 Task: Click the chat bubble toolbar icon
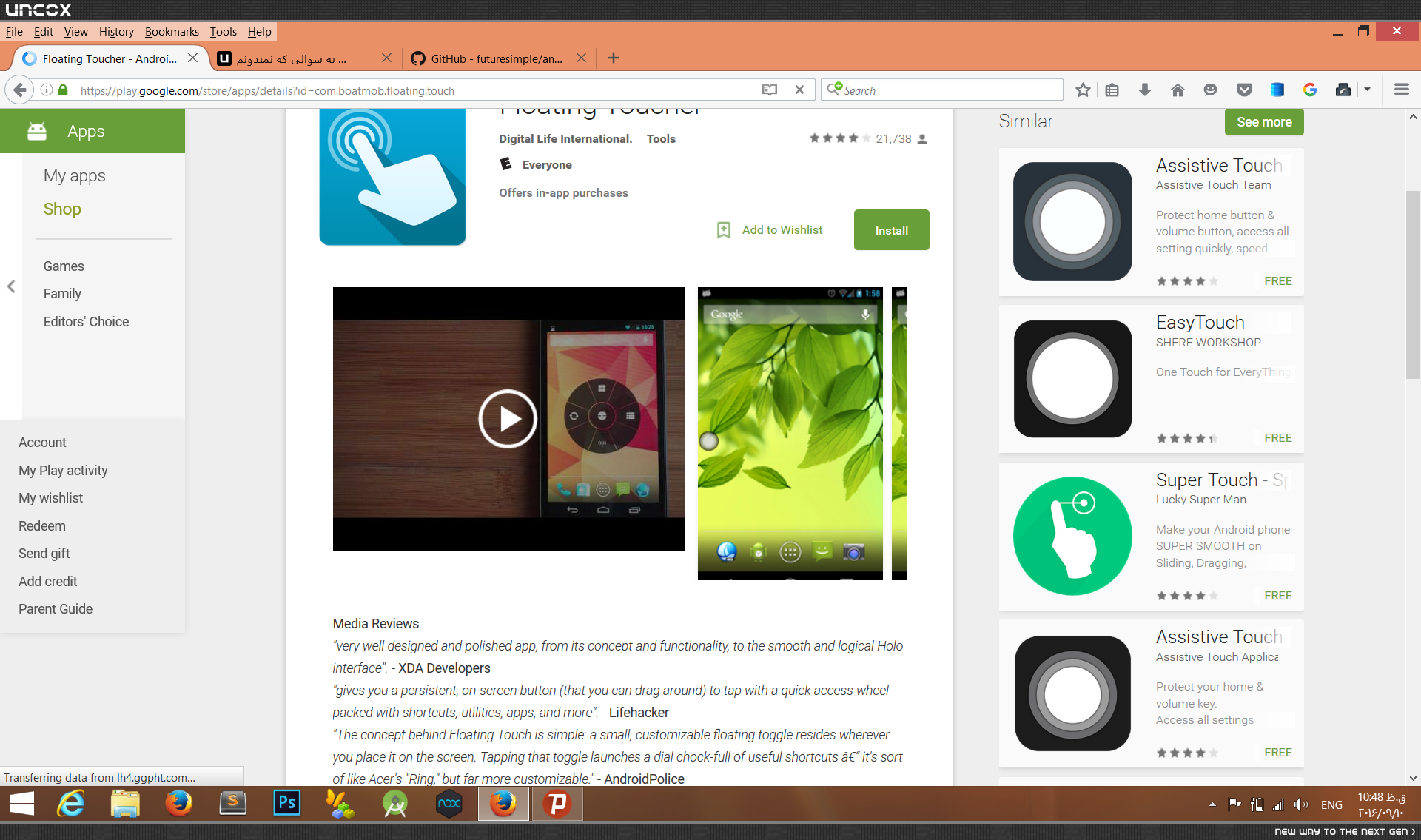point(1210,90)
